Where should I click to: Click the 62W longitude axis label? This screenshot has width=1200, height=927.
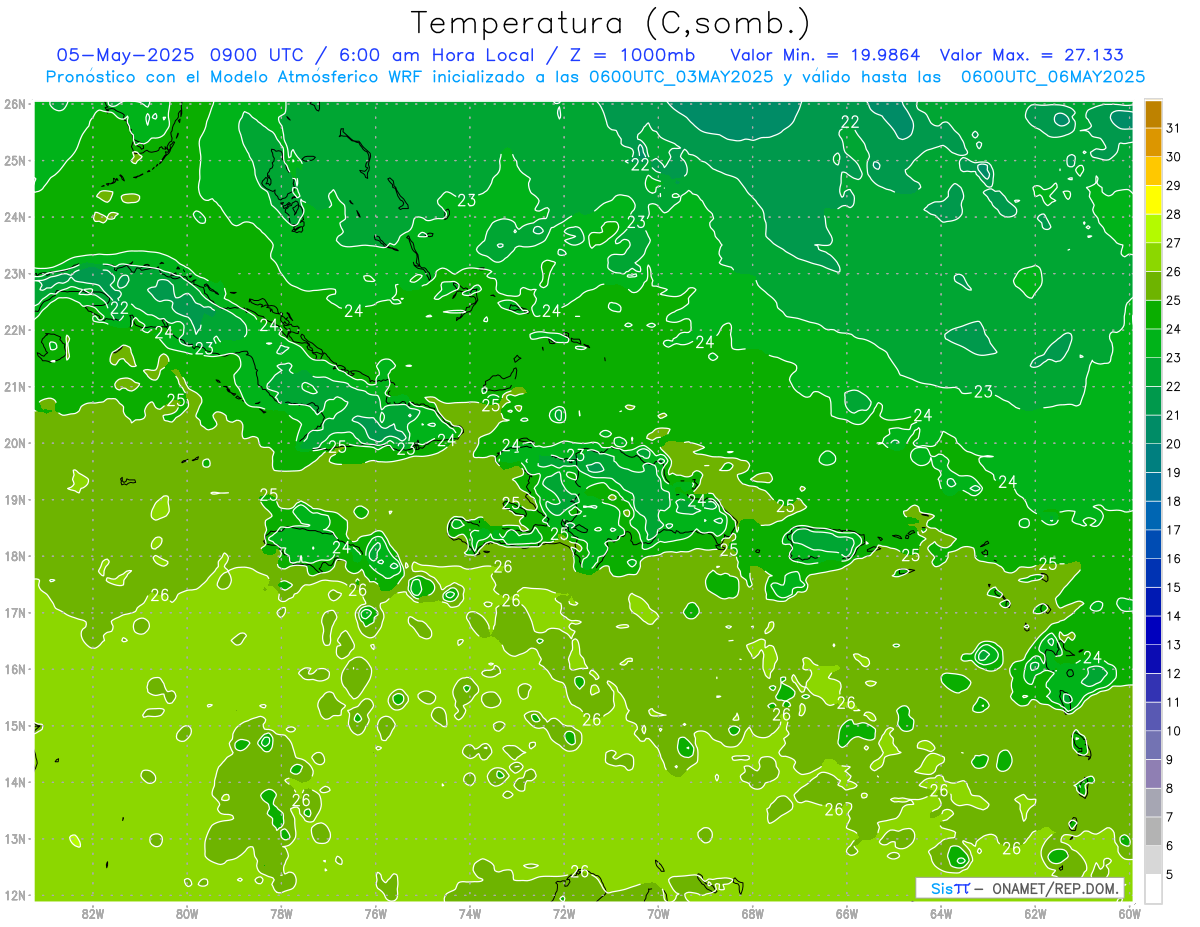click(x=1035, y=913)
